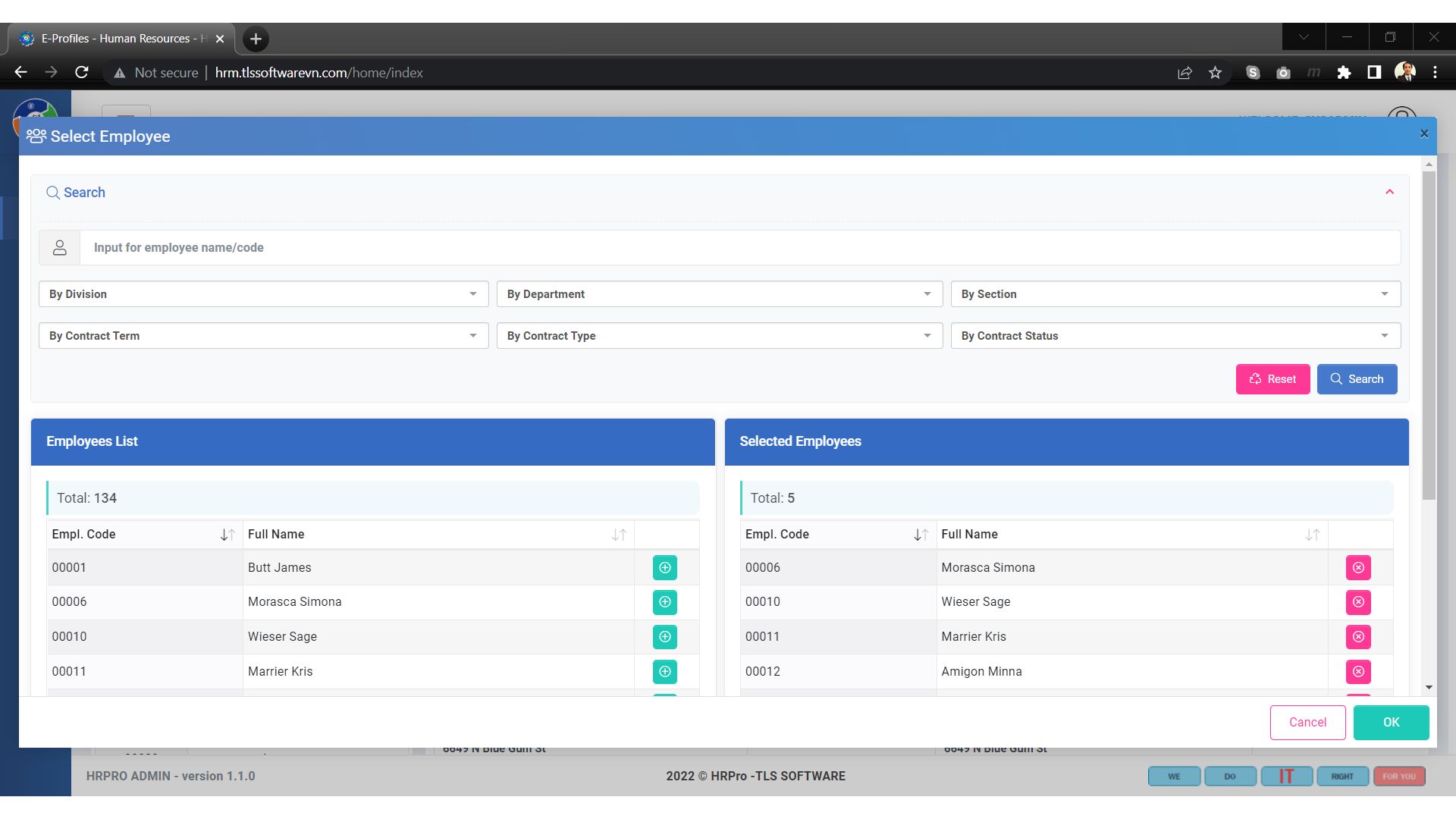Add Butt James to selected employees
Image resolution: width=1456 pixels, height=819 pixels.
(x=664, y=567)
